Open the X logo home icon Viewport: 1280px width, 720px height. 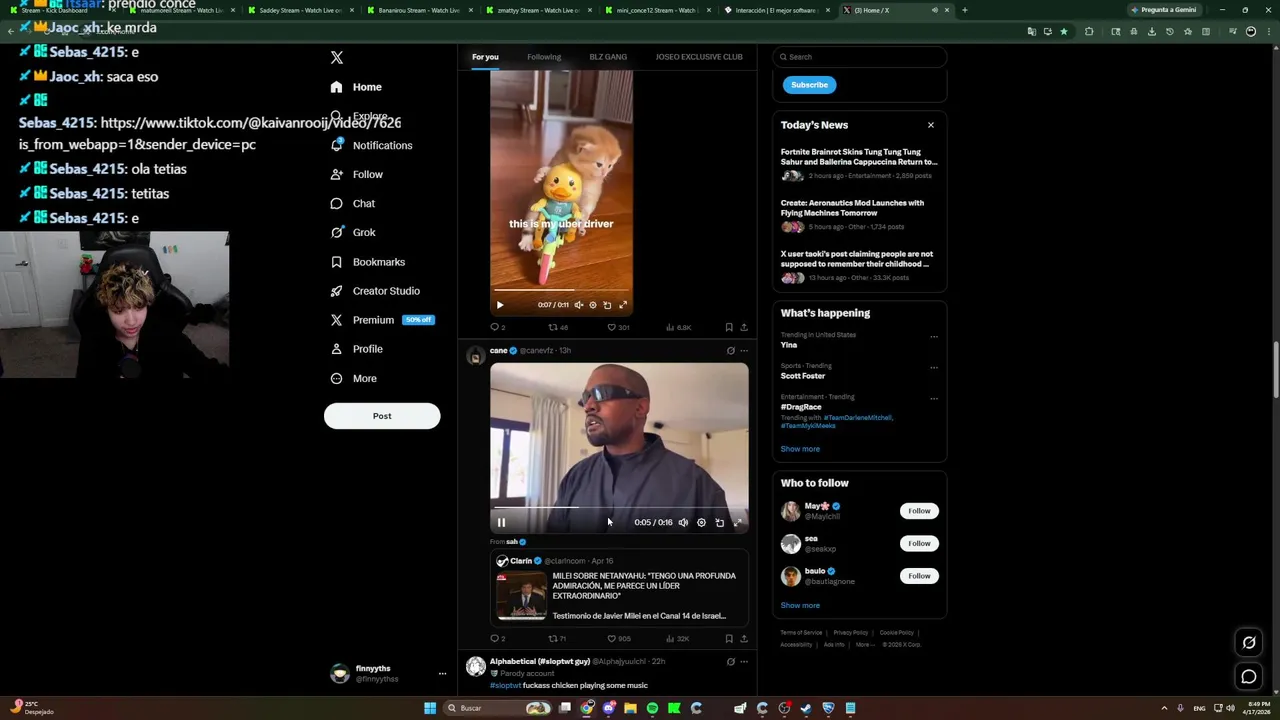click(x=337, y=58)
